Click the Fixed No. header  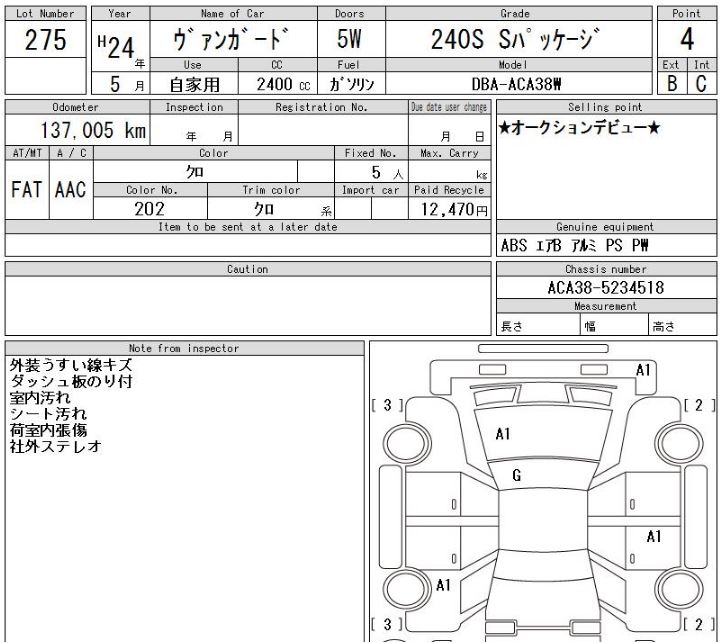(371, 153)
